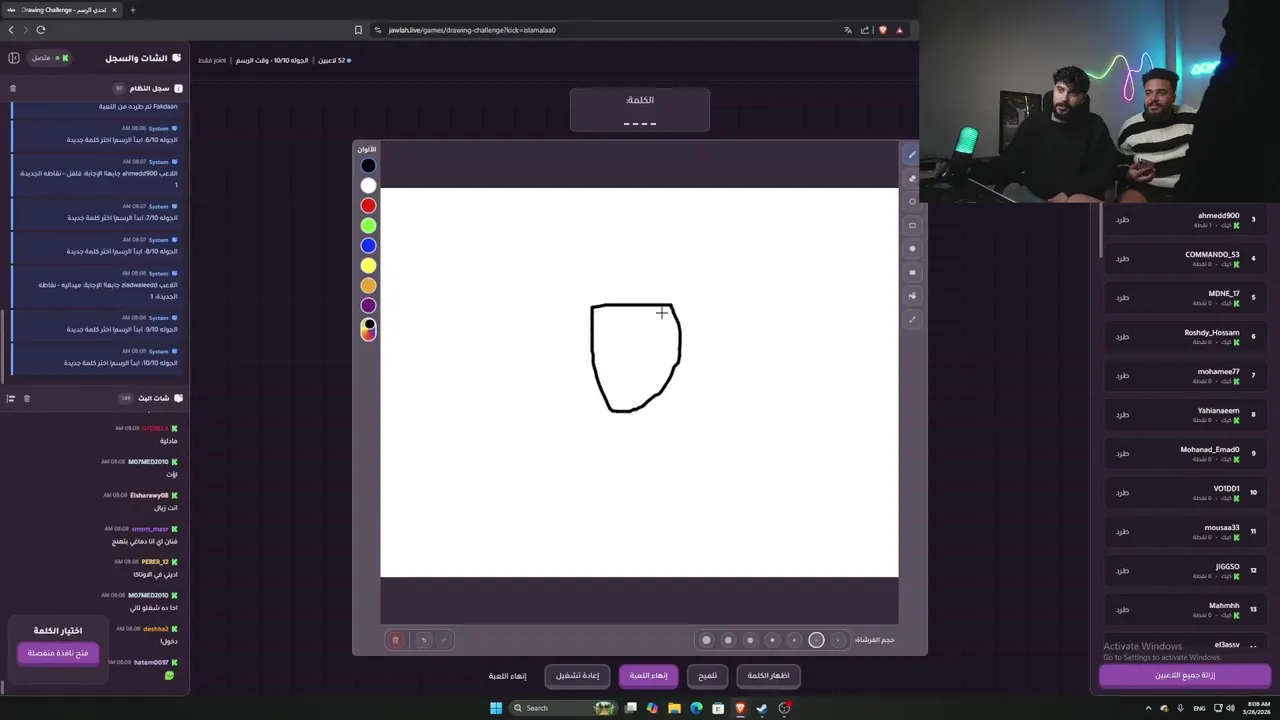1280x720 pixels.
Task: Click the فتح نافذة منفصلة button
Action: point(58,653)
